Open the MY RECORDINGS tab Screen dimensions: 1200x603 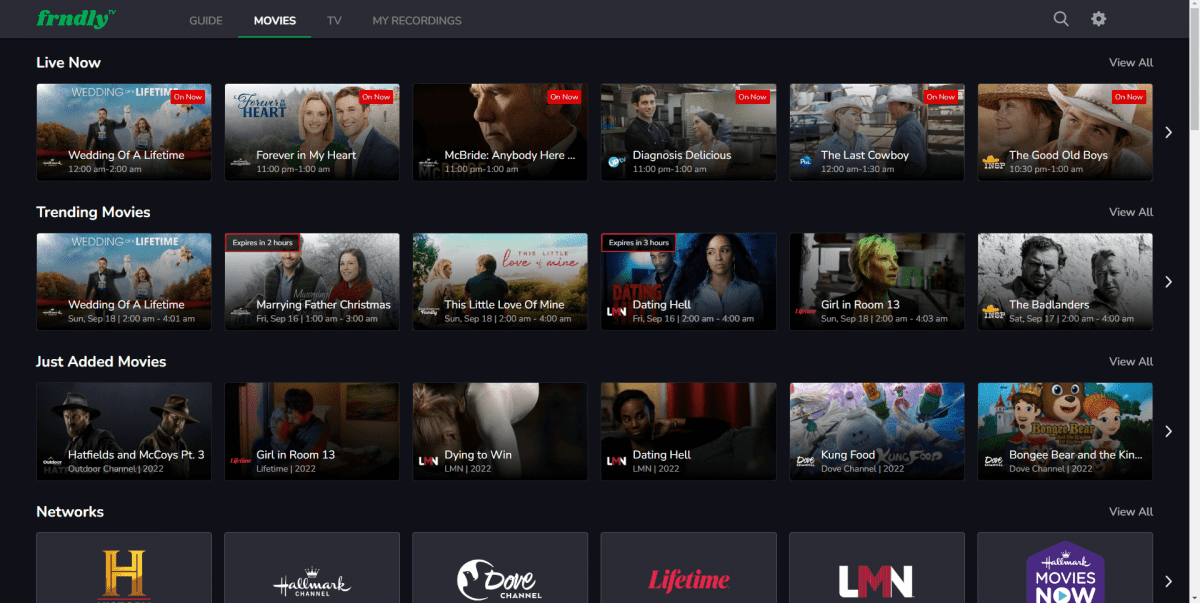coord(417,20)
